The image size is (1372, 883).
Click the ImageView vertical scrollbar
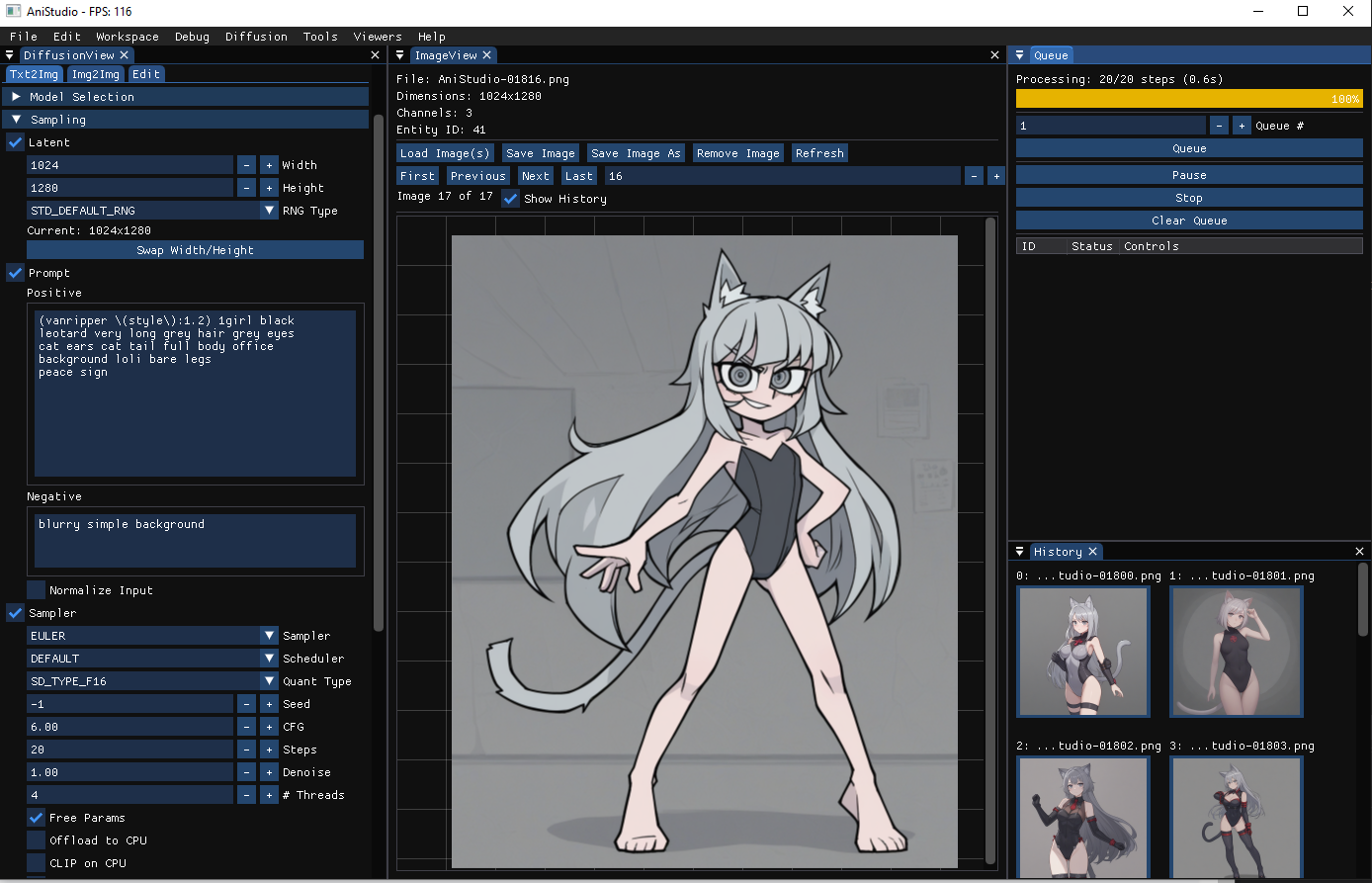click(991, 540)
